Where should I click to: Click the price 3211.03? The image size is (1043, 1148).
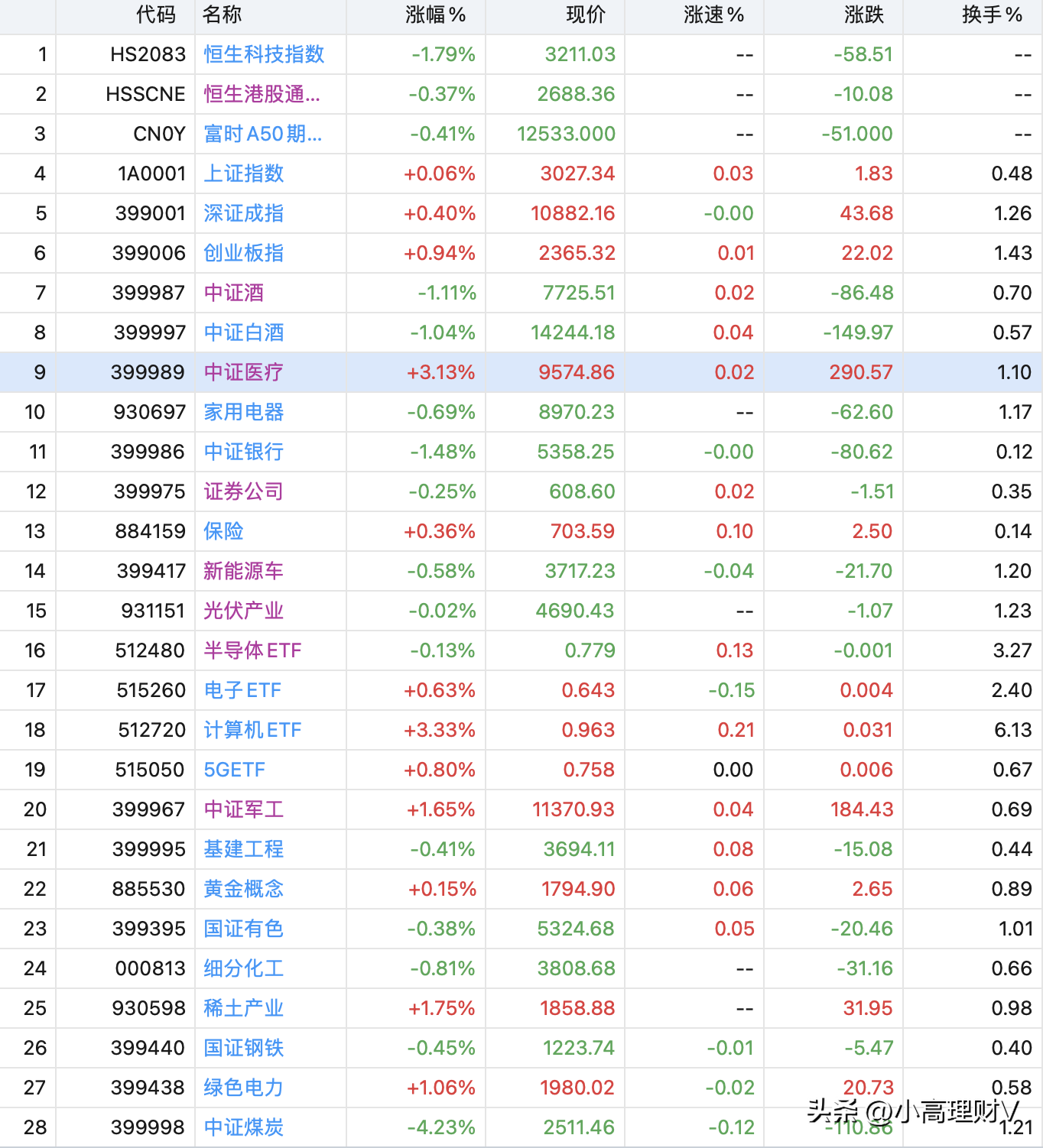(580, 54)
